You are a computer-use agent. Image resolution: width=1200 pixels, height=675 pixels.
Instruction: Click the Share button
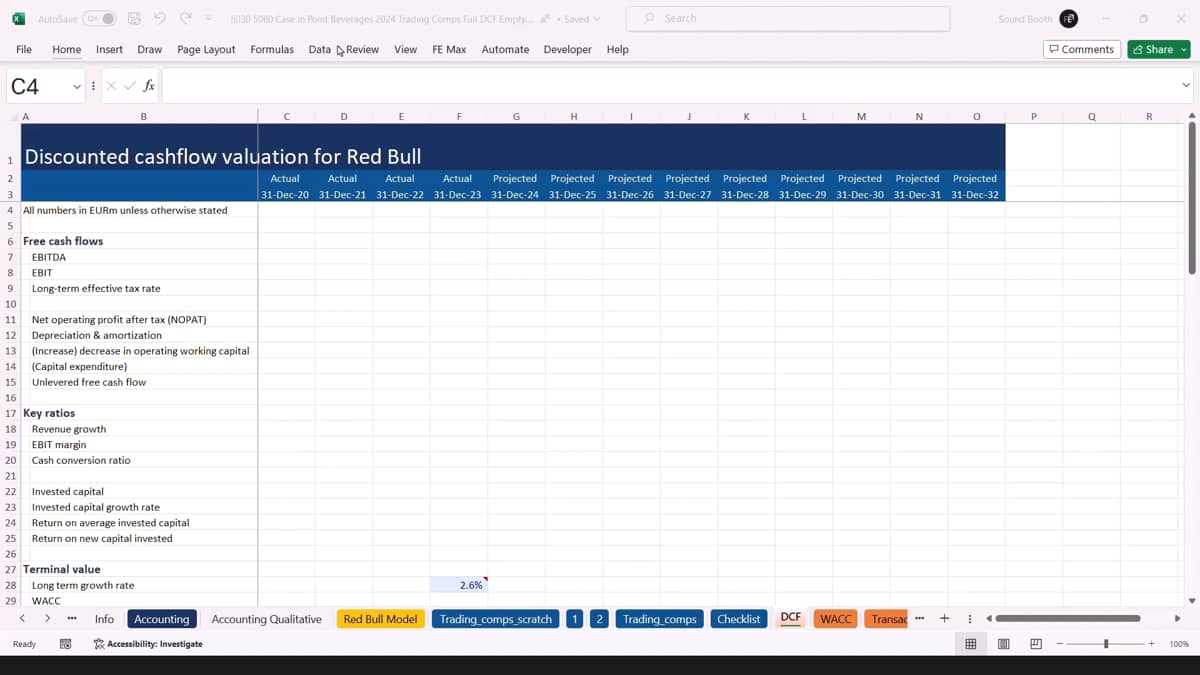pos(1158,49)
